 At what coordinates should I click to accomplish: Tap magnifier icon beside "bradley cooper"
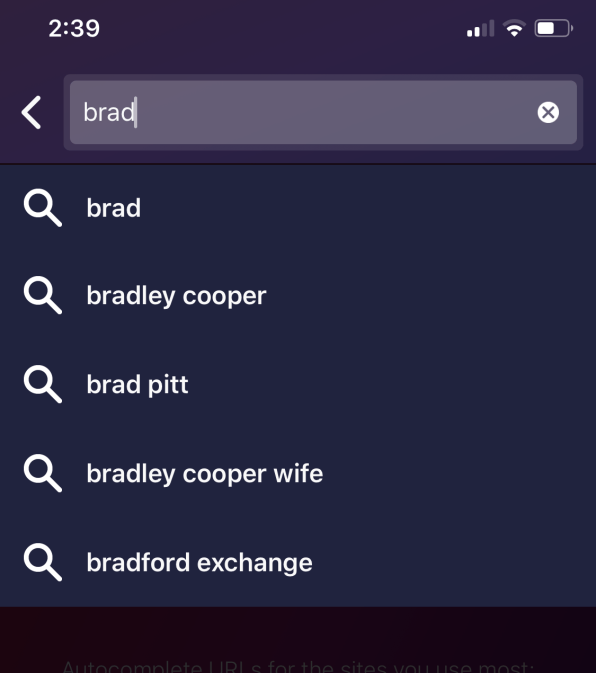42,295
